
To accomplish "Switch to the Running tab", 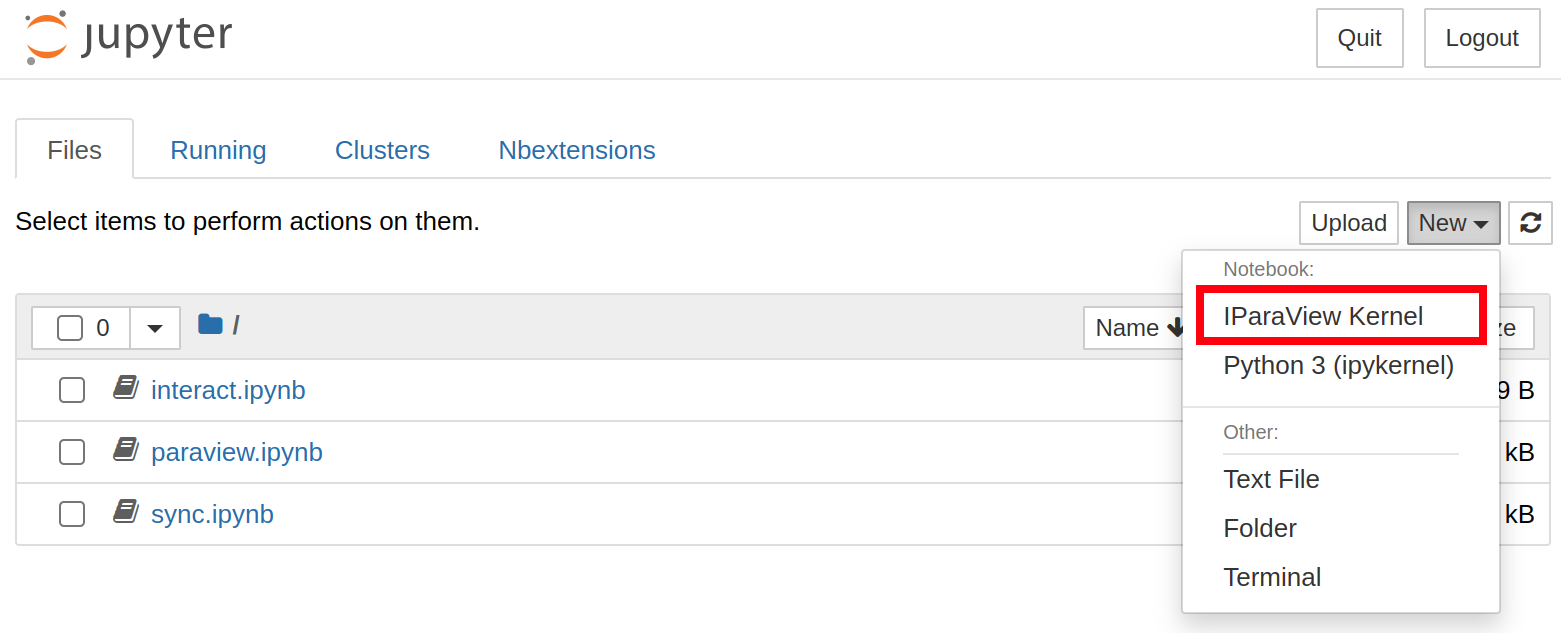I will pyautogui.click(x=218, y=150).
